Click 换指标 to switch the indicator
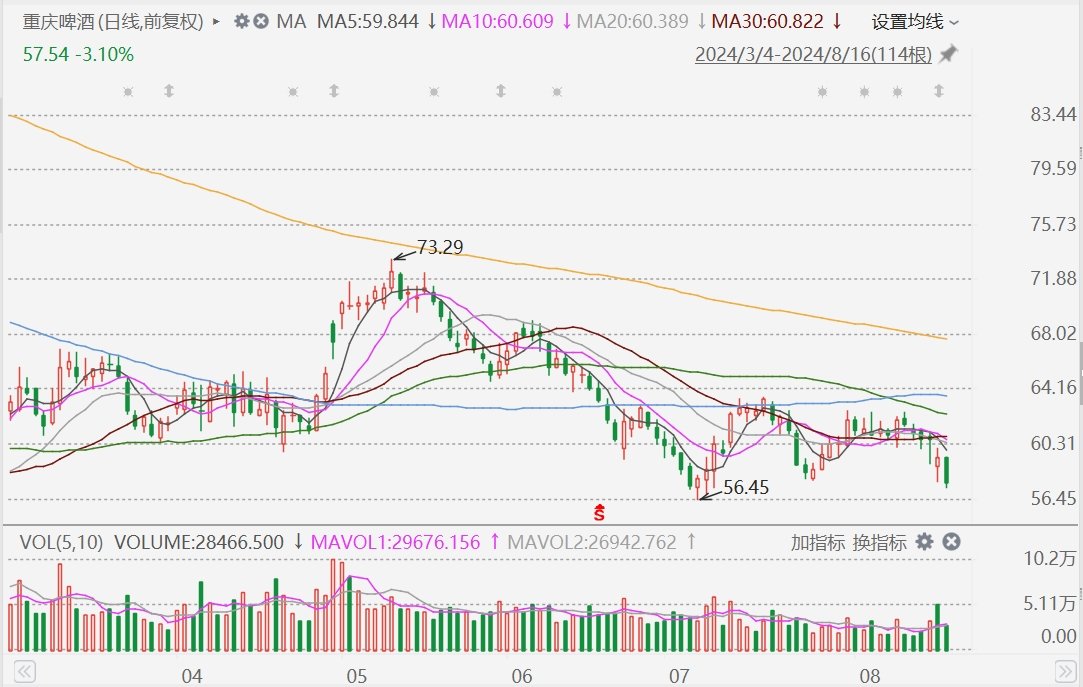Screen dimensions: 1083x687 [879, 543]
